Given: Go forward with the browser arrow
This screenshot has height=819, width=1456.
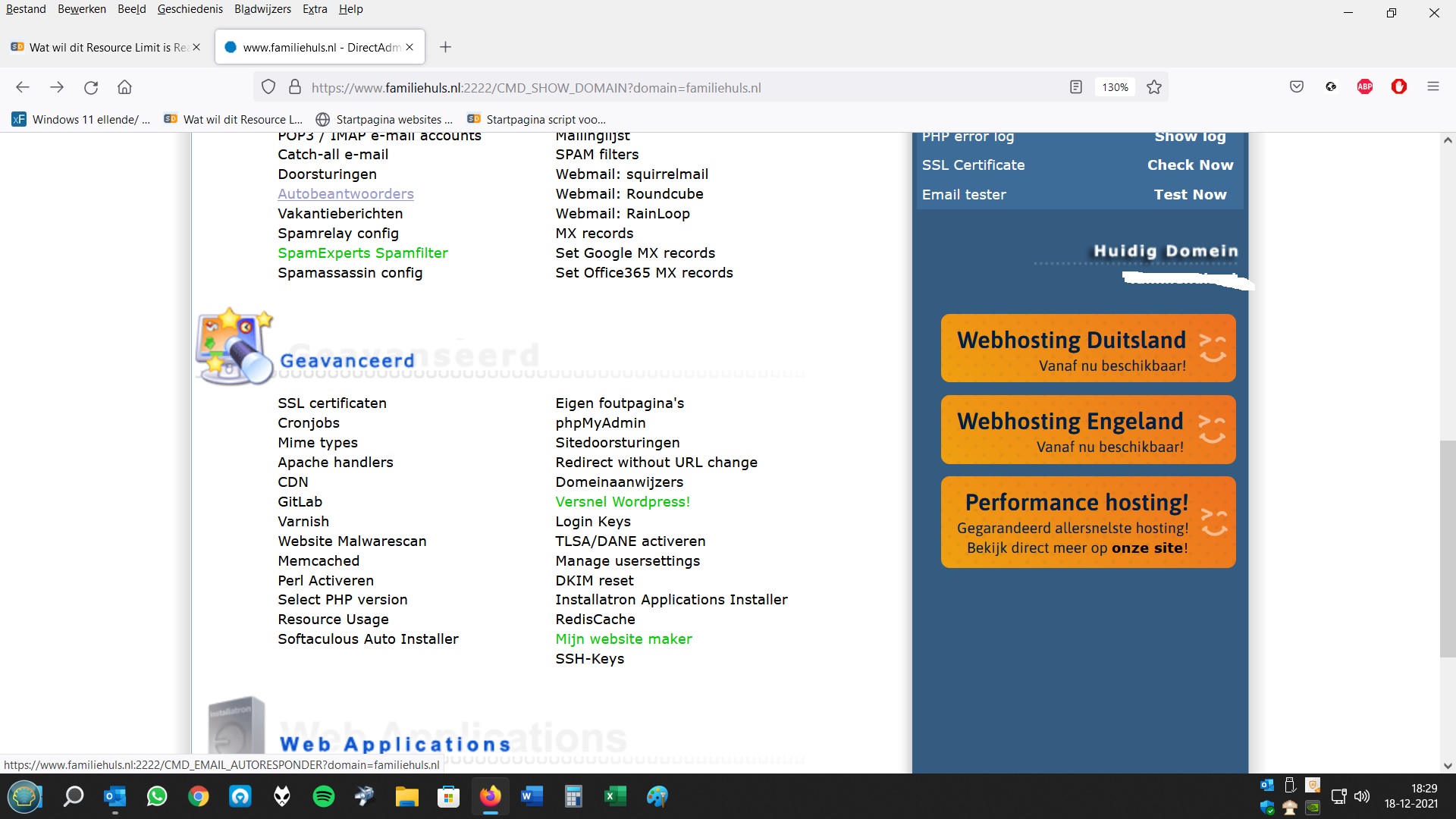Looking at the screenshot, I should (57, 87).
